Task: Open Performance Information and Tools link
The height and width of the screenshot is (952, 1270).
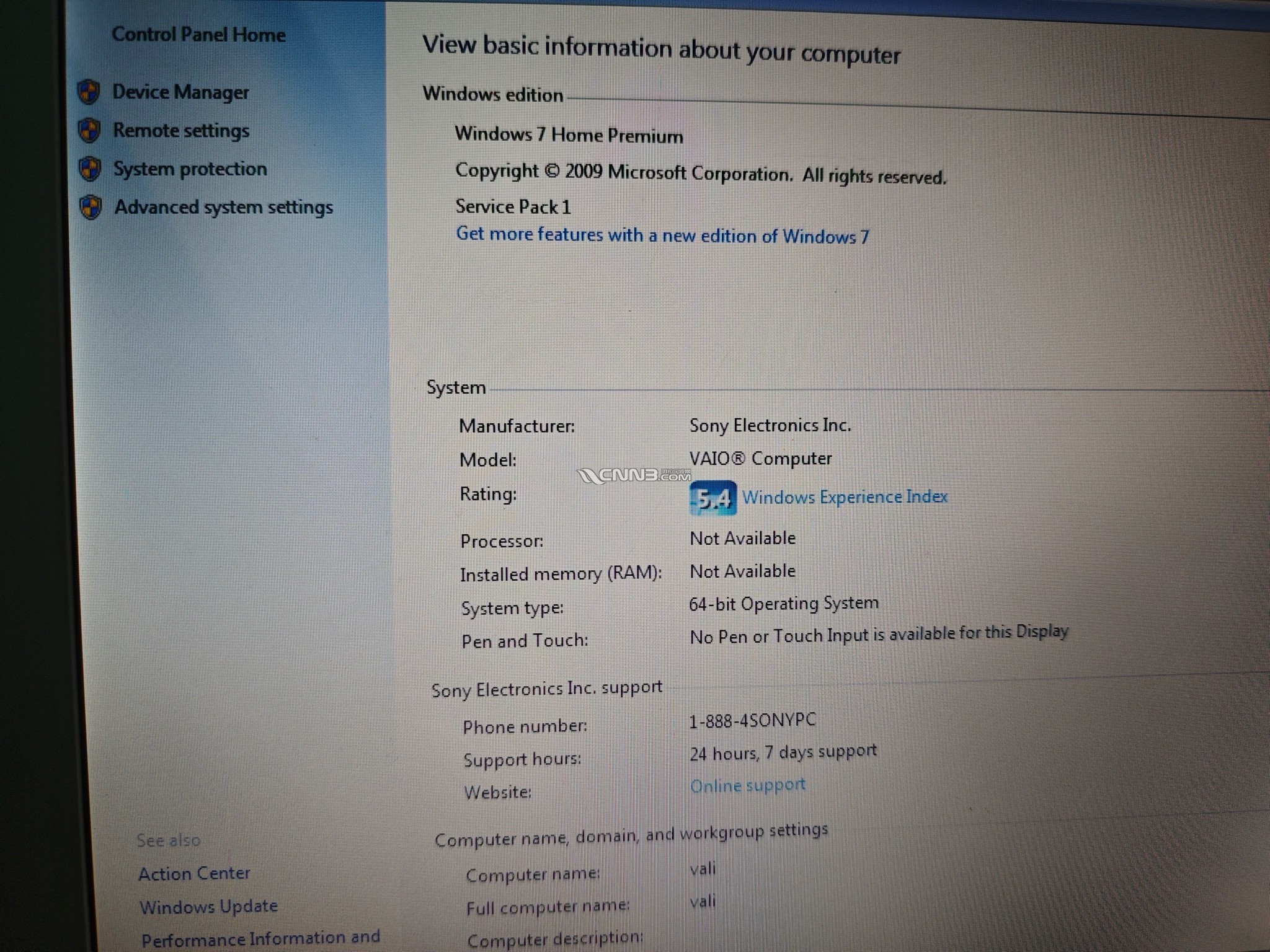Action: (x=260, y=938)
